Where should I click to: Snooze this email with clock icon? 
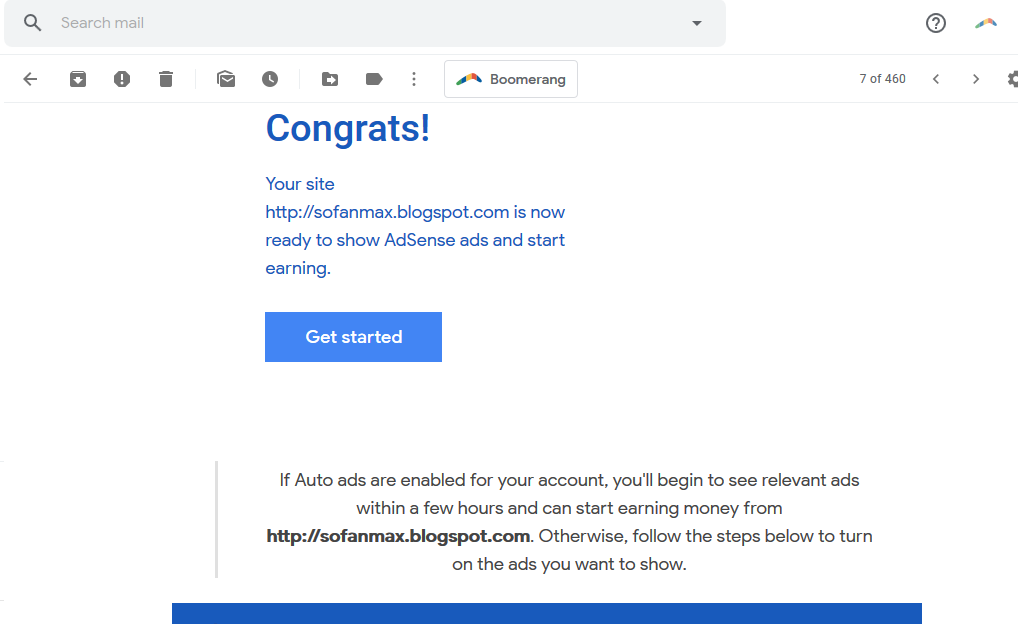[270, 79]
